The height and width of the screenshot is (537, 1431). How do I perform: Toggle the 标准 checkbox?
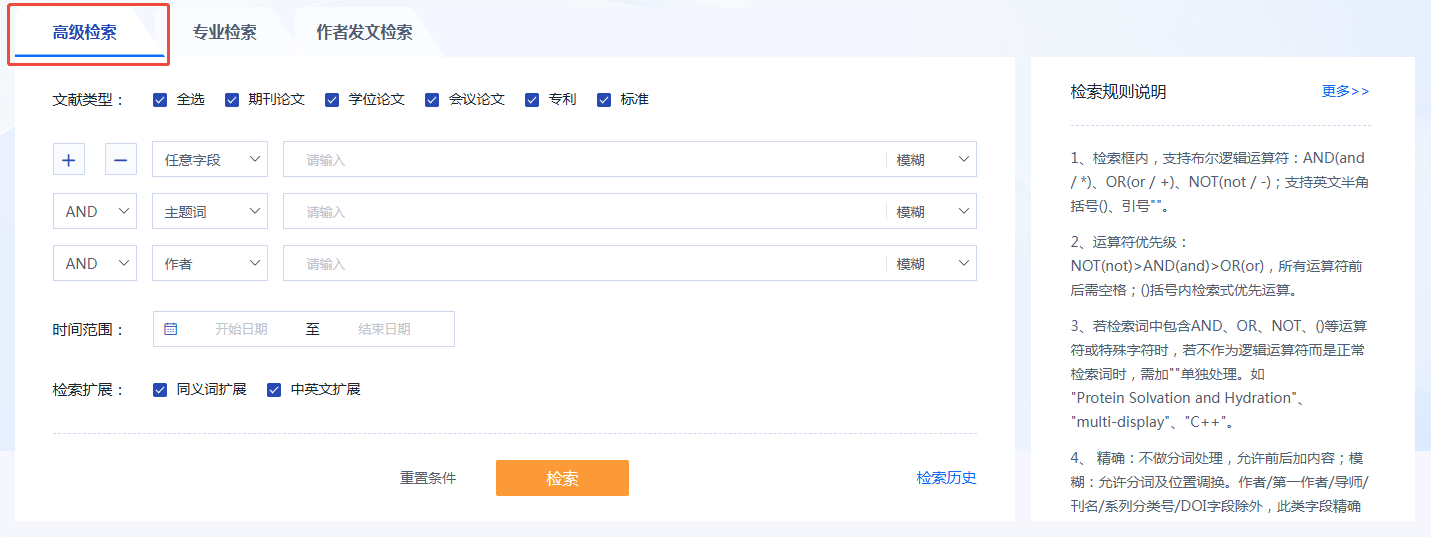tap(604, 100)
